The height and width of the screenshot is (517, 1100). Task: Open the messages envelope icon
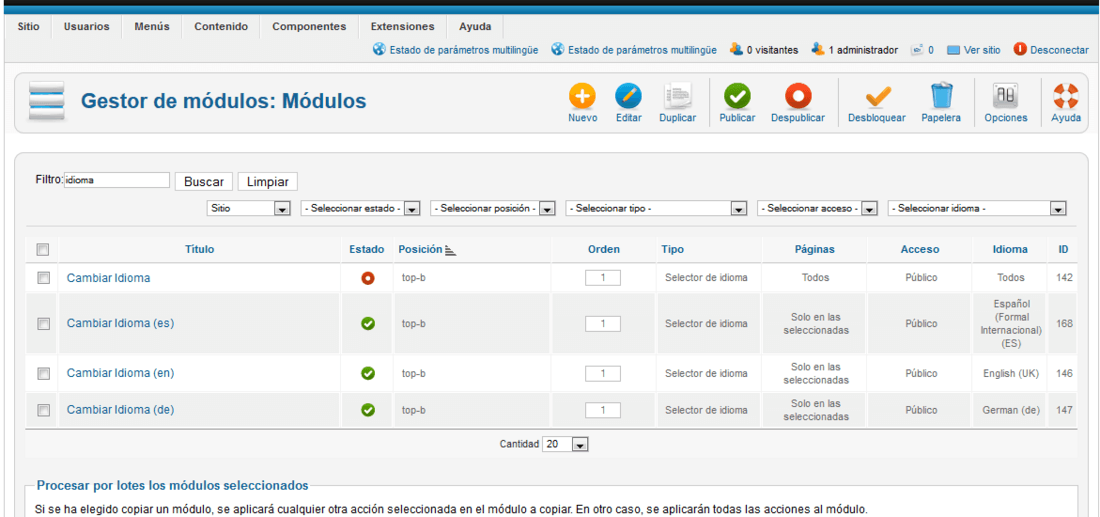click(916, 51)
